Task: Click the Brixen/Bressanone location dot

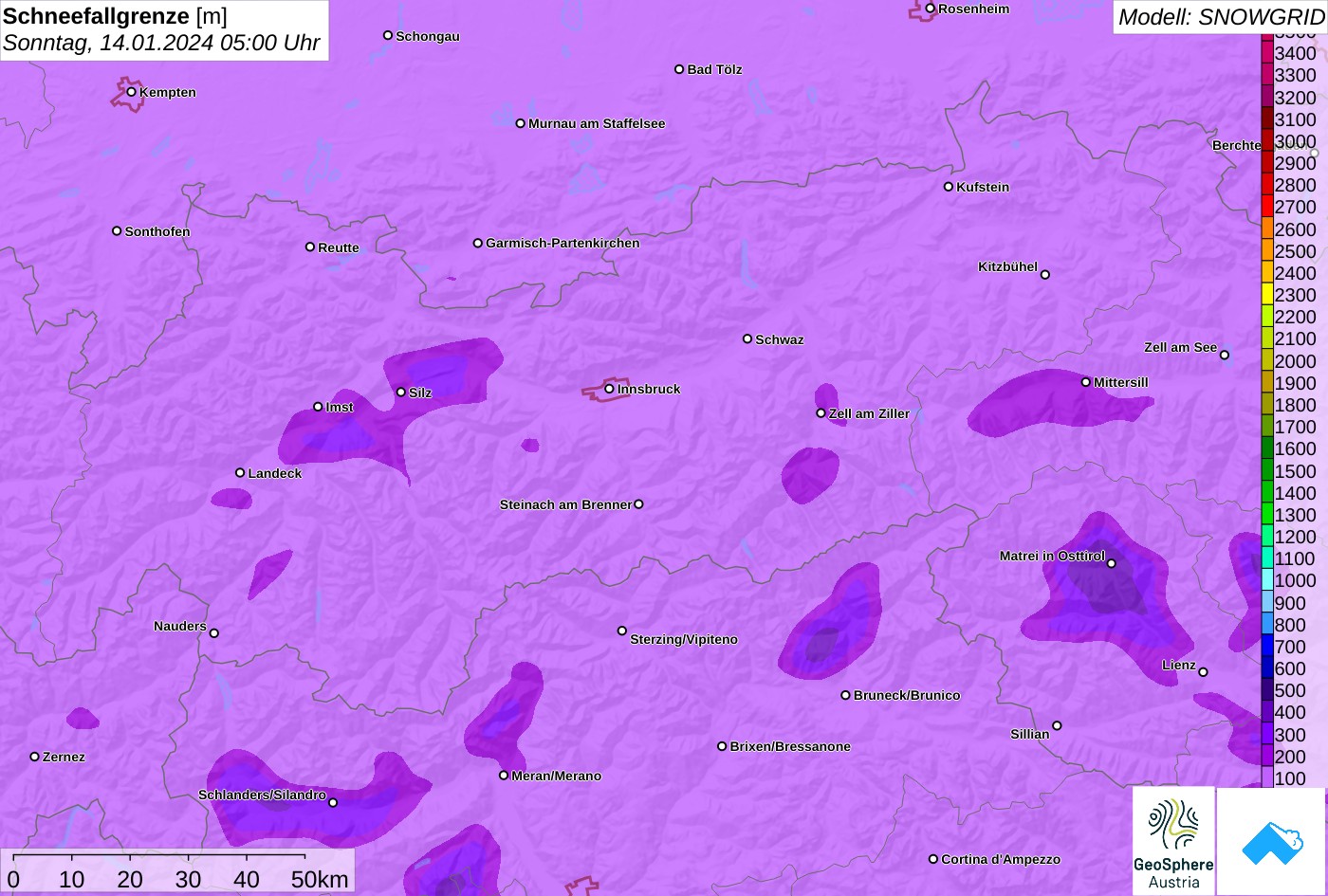Action: pos(722,746)
